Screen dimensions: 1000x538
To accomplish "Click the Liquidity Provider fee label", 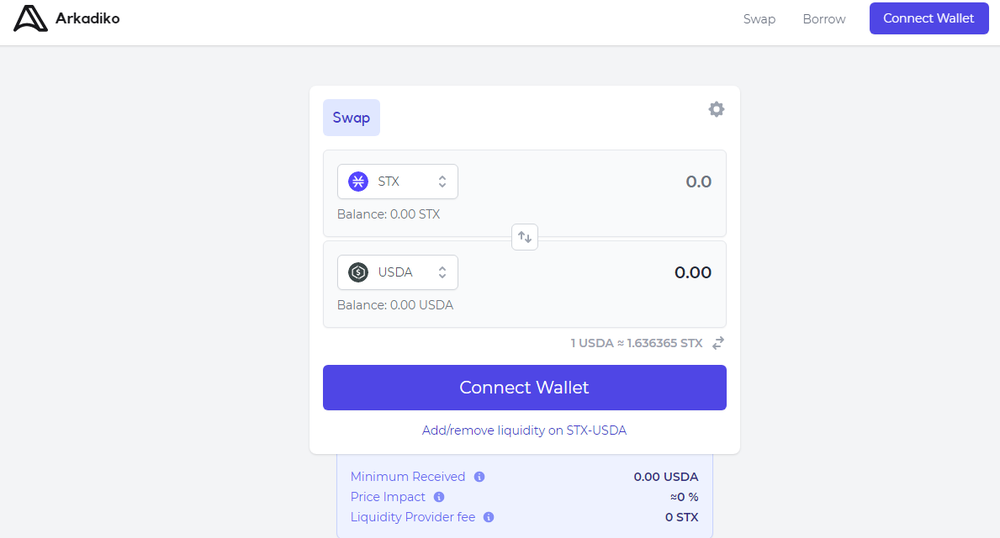I will pos(413,517).
